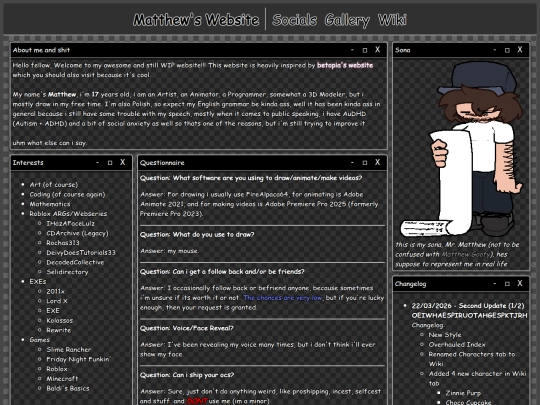
Task: Minimize the Sona window
Action: 495,50
